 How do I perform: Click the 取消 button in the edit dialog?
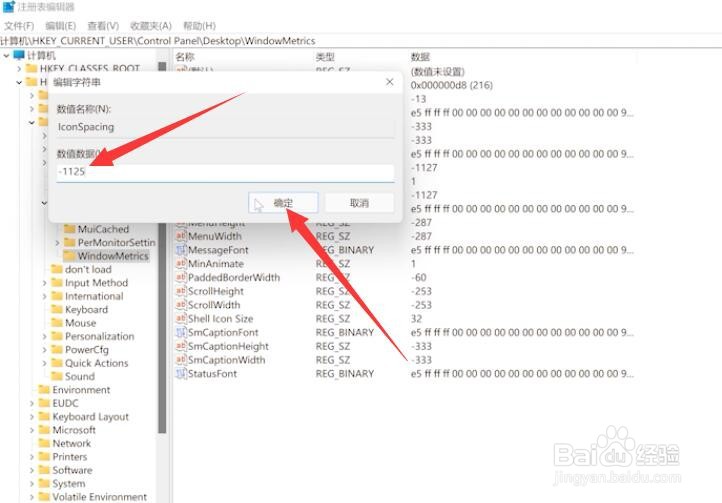(x=359, y=203)
